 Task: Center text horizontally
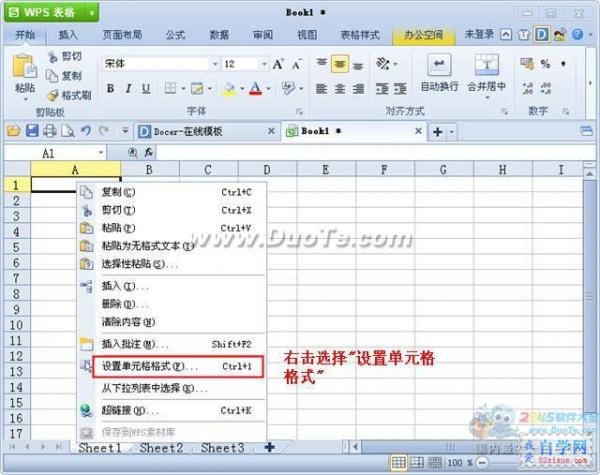(x=340, y=89)
